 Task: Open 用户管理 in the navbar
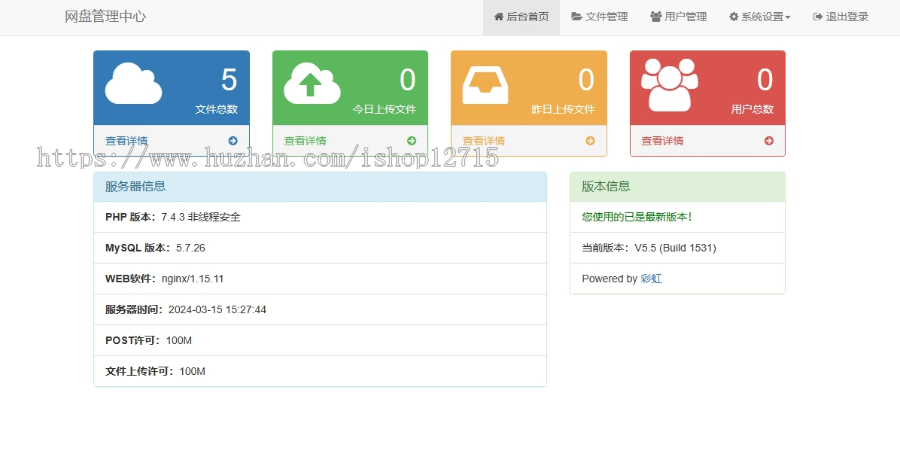678,17
